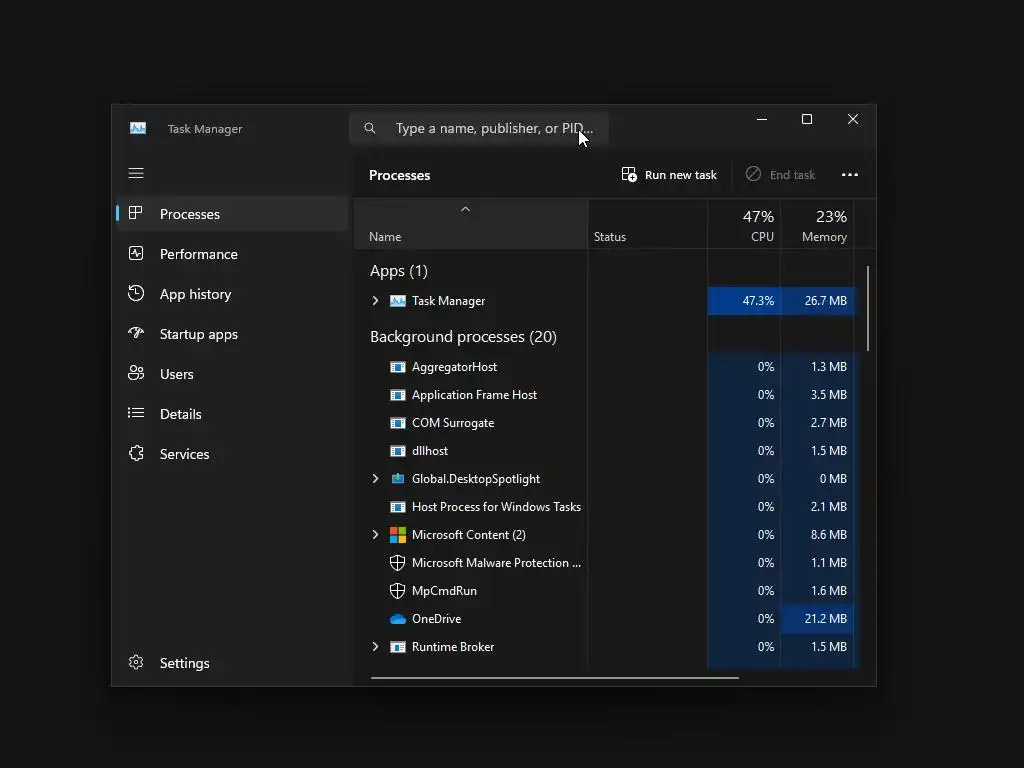1024x768 pixels.
Task: Click the Run new task icon
Action: pyautogui.click(x=629, y=174)
